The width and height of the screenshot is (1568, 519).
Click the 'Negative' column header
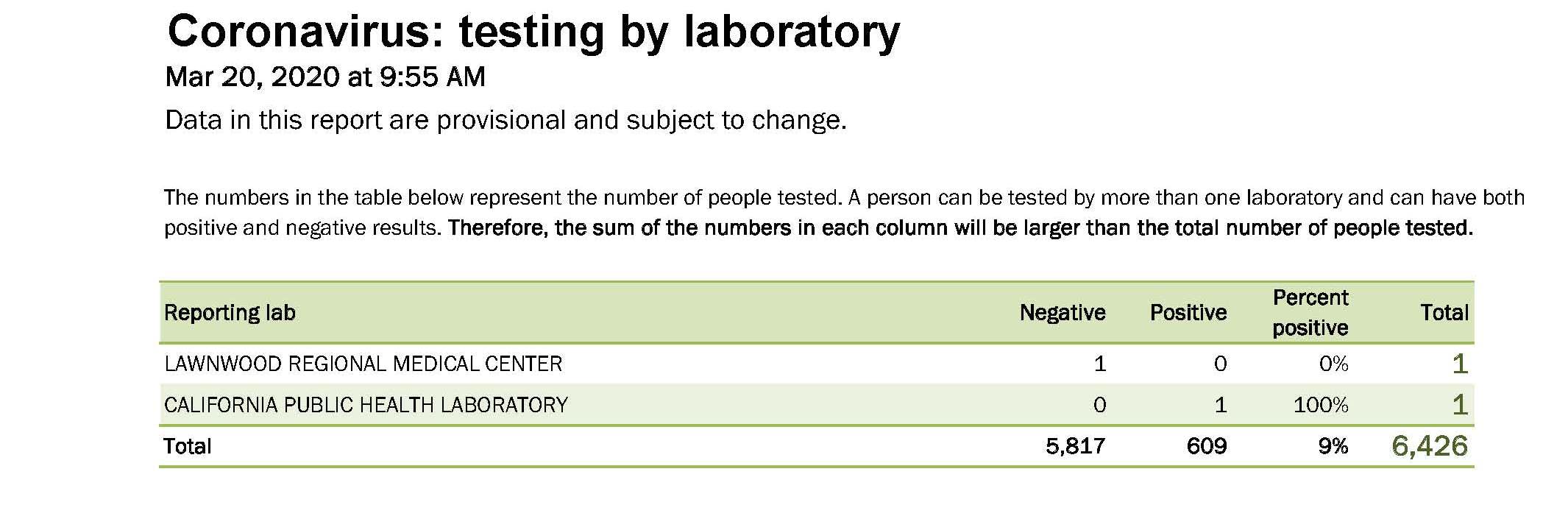[x=1063, y=313]
